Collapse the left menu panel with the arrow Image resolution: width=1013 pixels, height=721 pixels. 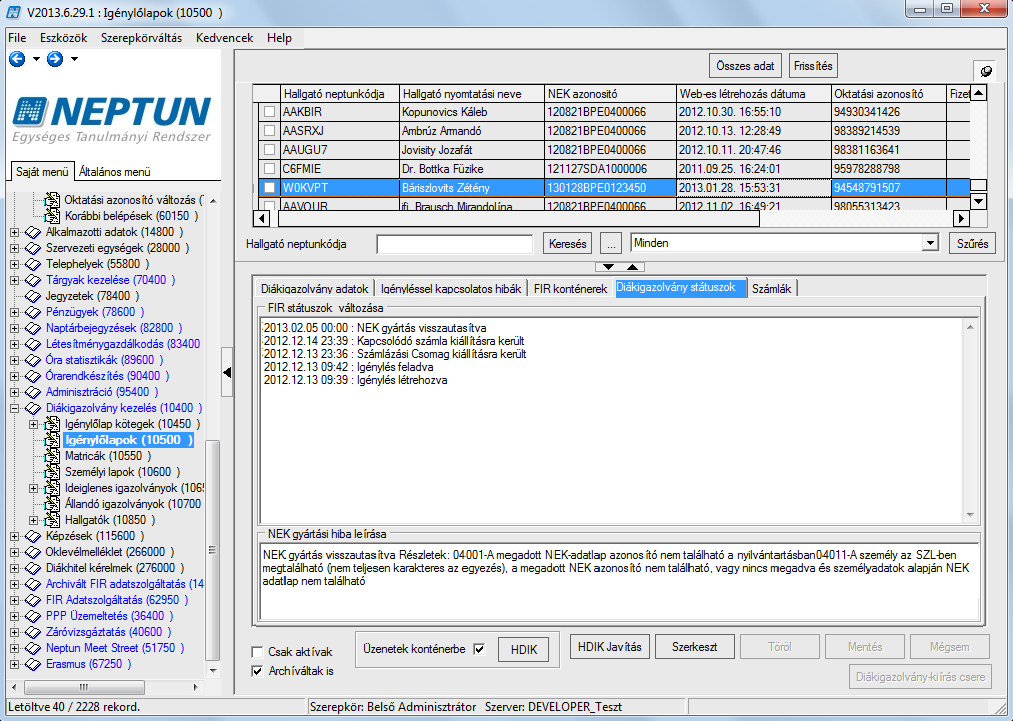[227, 372]
